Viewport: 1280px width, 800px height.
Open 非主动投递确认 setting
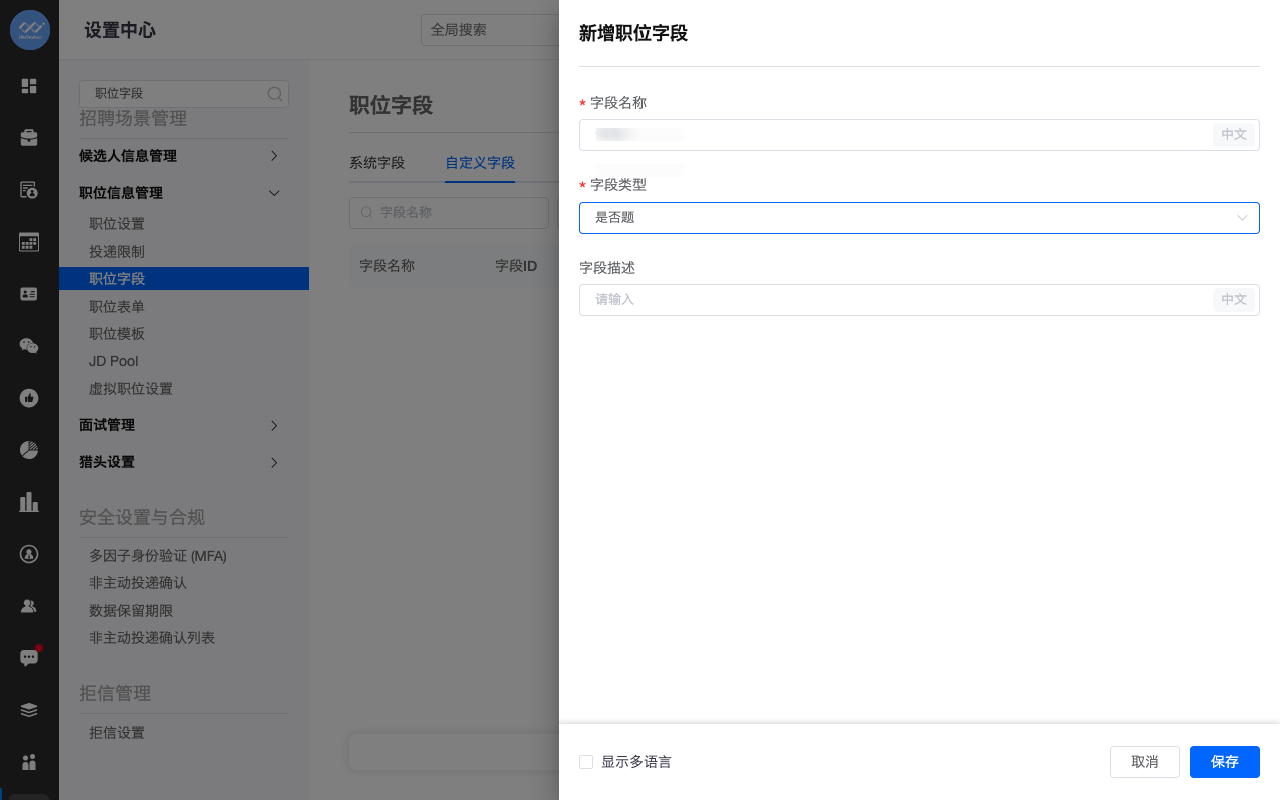[138, 583]
